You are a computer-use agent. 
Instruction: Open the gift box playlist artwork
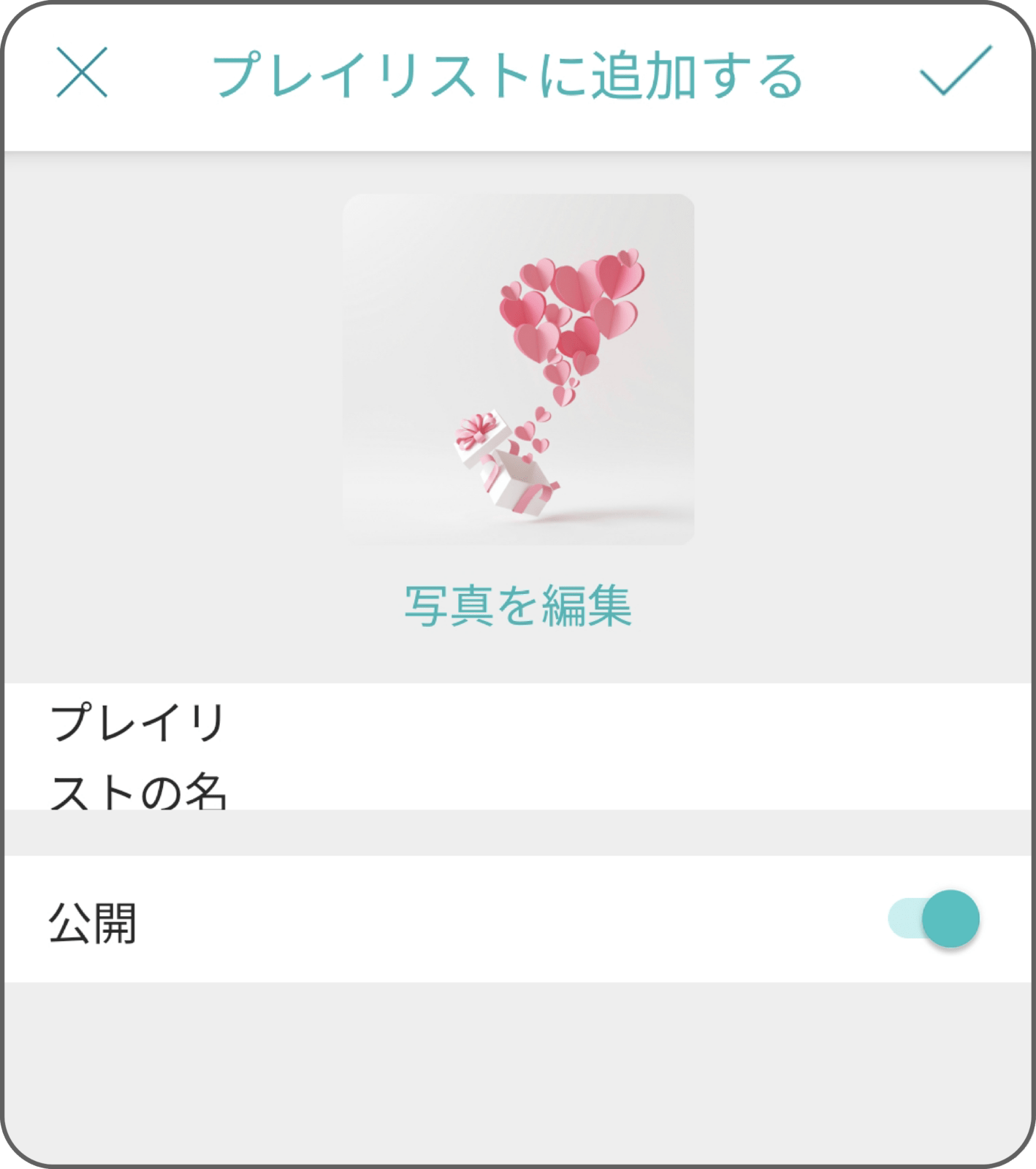518,369
